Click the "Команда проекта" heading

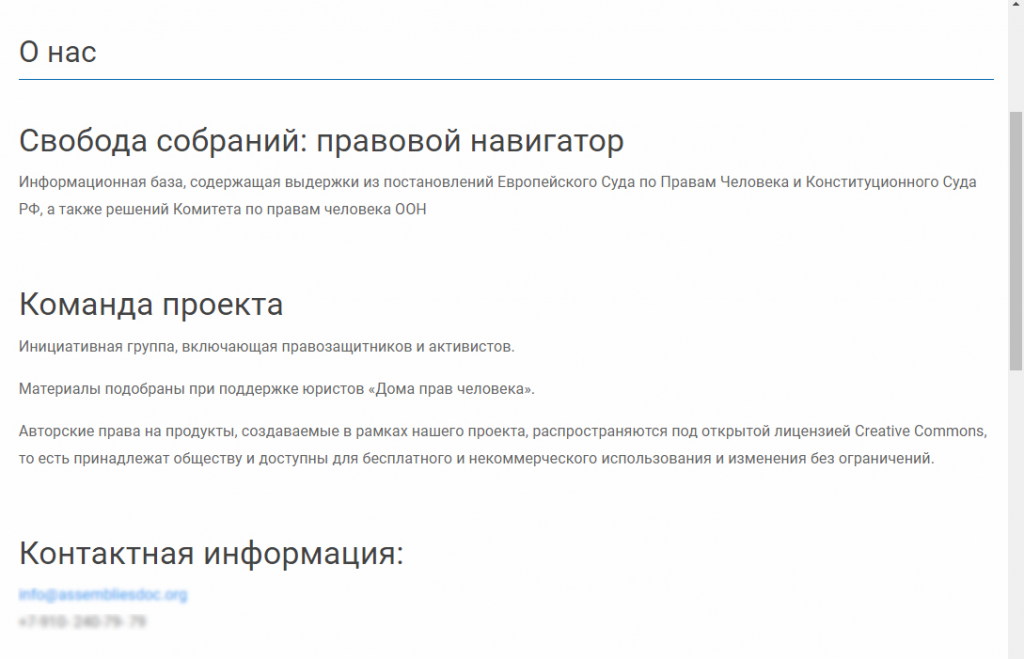click(x=151, y=304)
